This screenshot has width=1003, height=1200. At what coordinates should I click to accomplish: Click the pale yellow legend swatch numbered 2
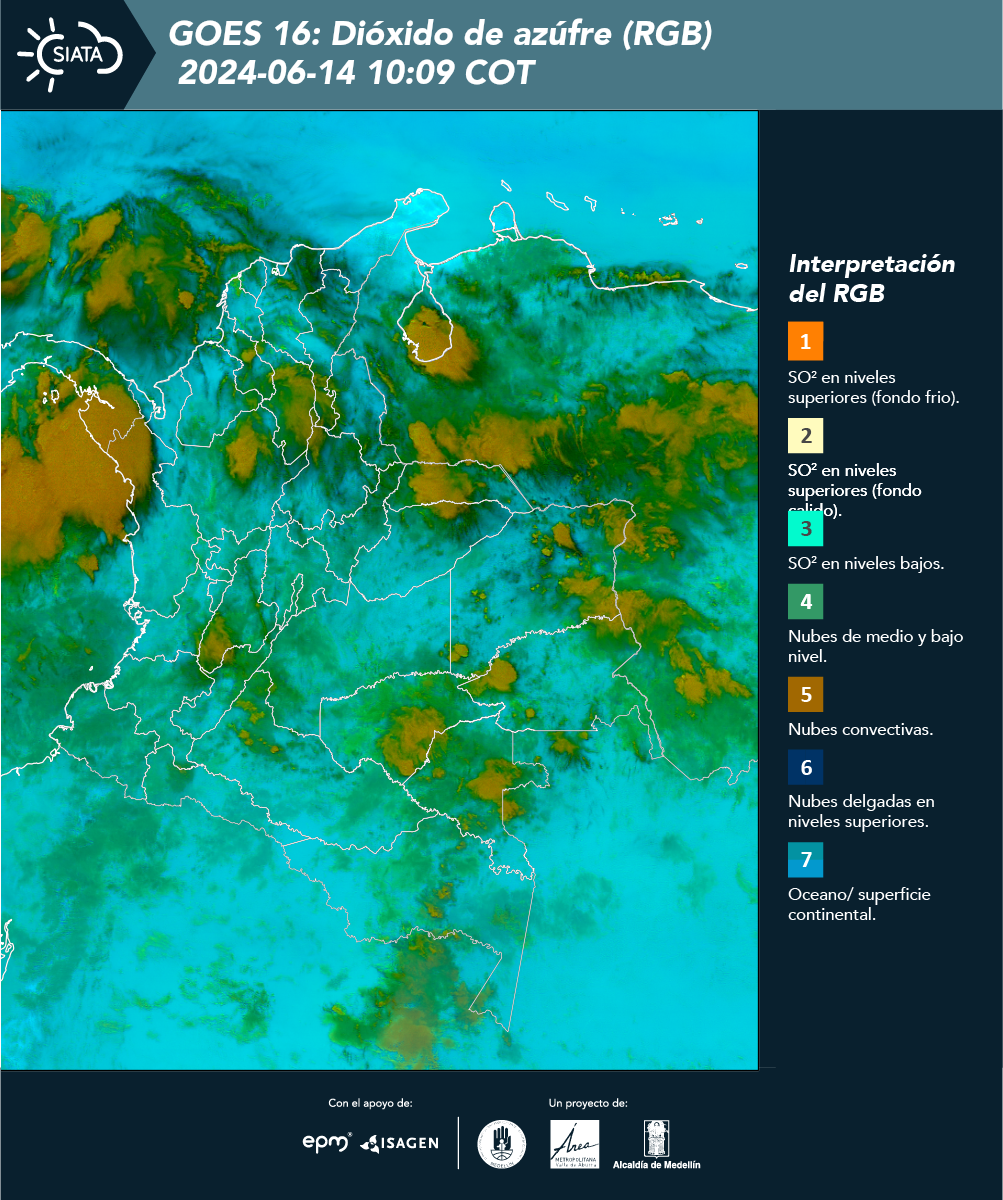point(805,435)
